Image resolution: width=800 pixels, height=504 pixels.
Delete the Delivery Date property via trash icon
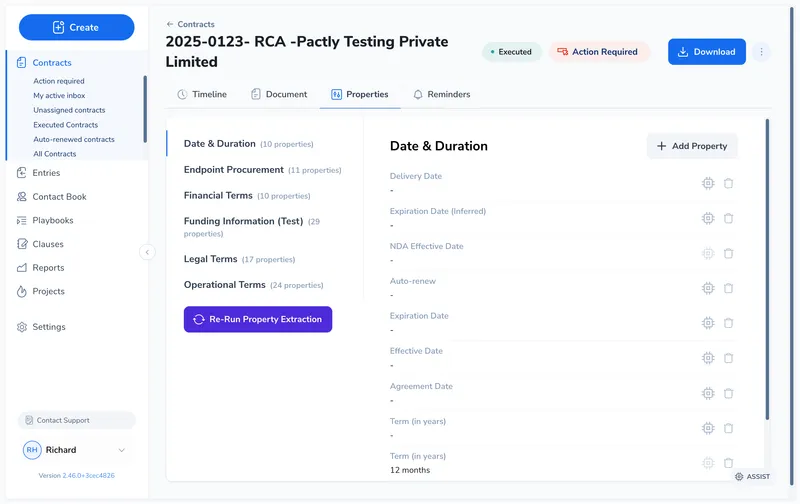[x=728, y=183]
